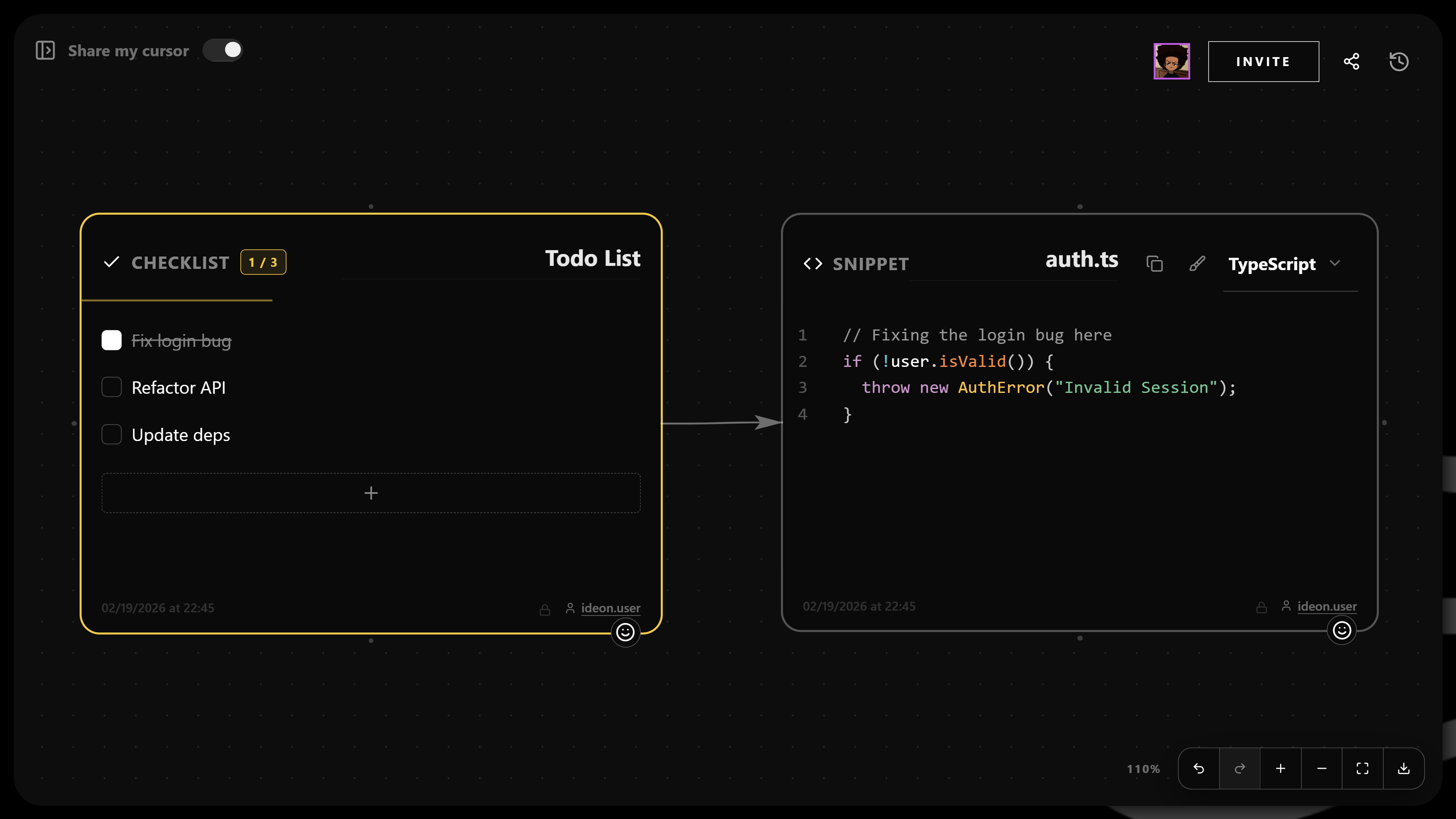Copy the auth.ts snippet code
The width and height of the screenshot is (1456, 819).
(1155, 263)
